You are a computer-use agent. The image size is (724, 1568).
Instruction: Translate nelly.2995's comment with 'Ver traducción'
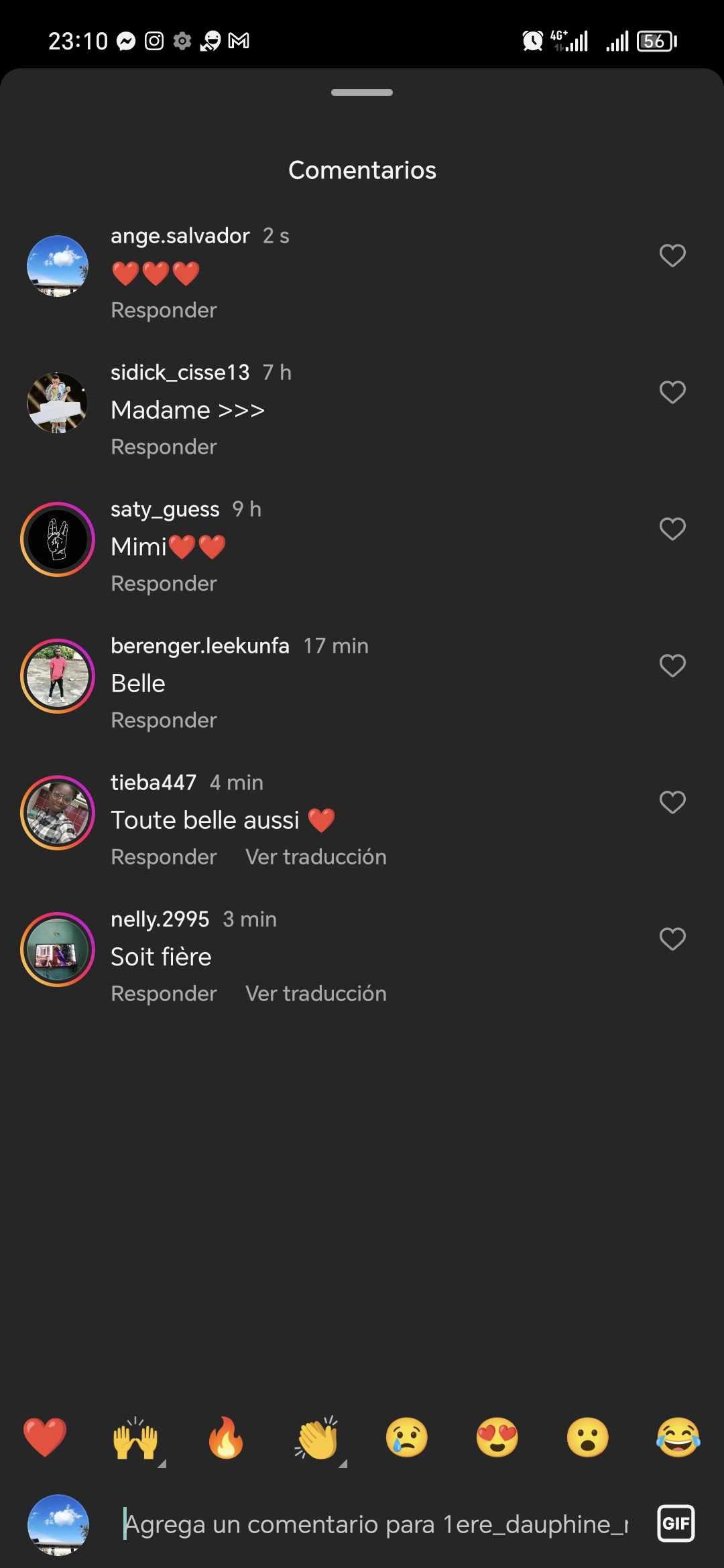(x=316, y=994)
